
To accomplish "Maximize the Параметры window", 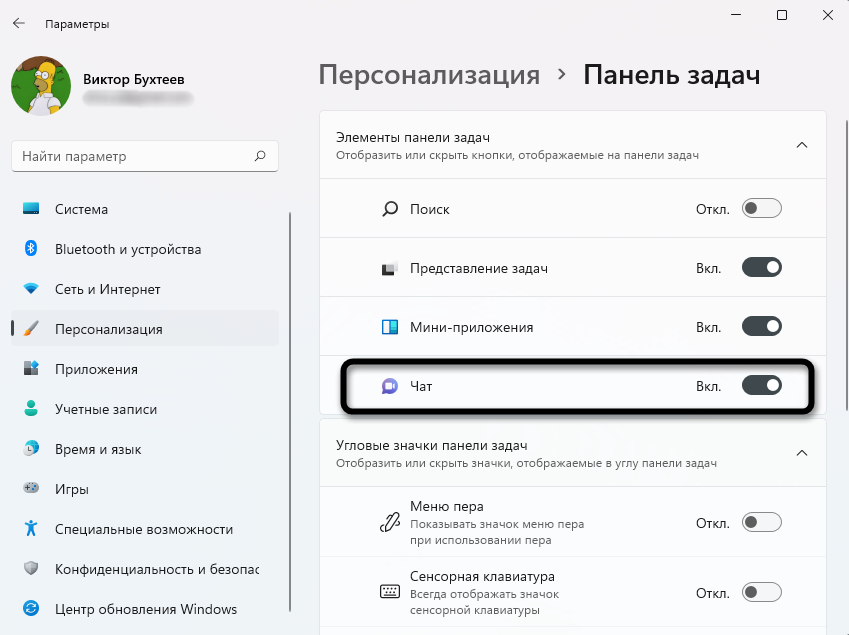I will (x=781, y=15).
